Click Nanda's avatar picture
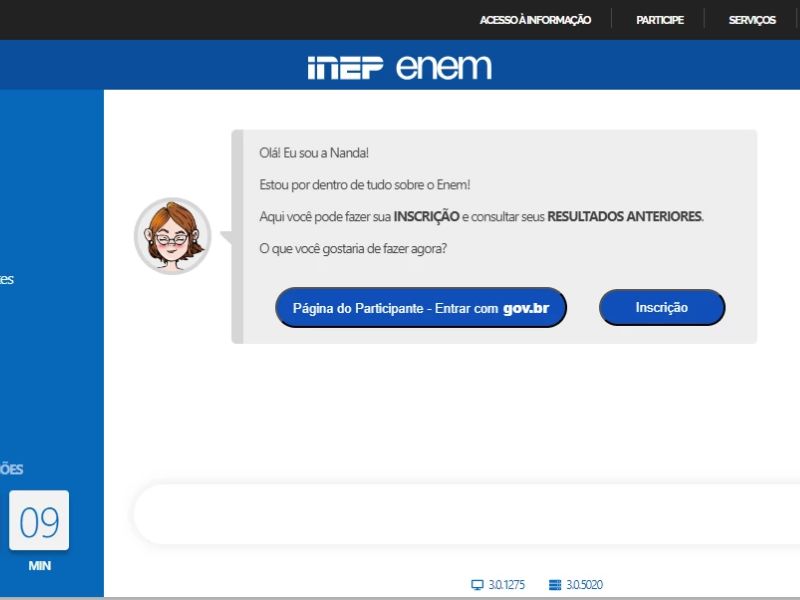Image resolution: width=800 pixels, height=600 pixels. 172,236
